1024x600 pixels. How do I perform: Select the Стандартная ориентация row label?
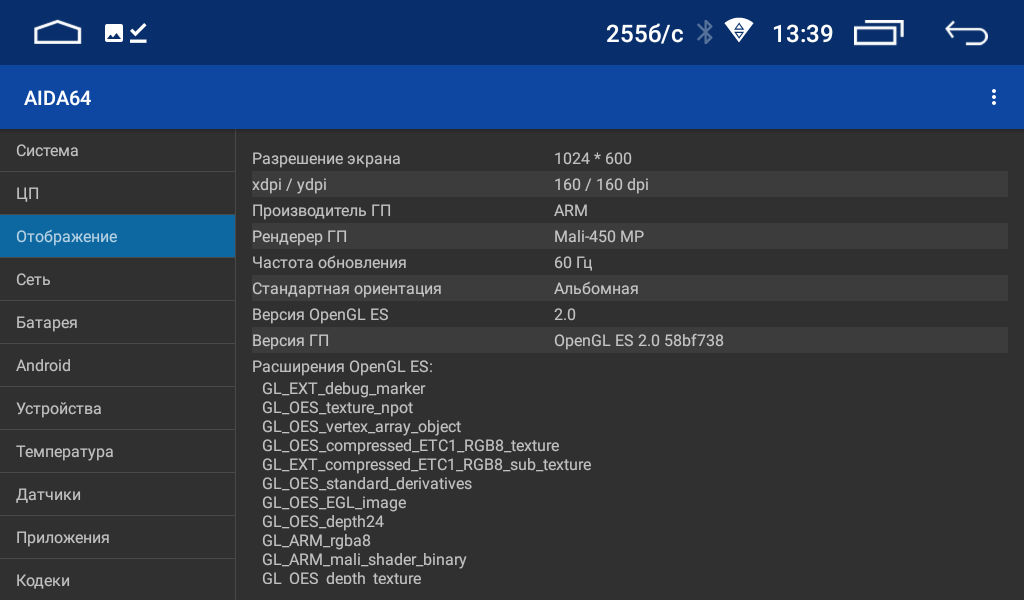pos(347,289)
